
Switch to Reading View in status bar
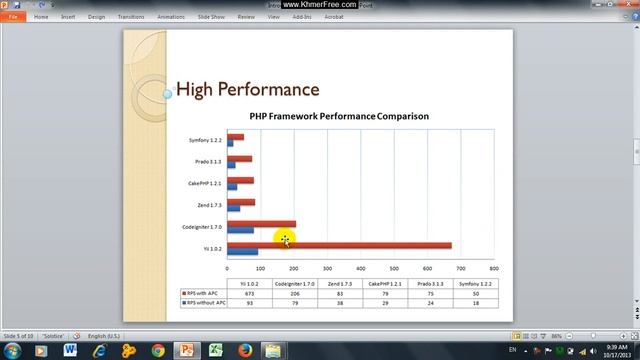pyautogui.click(x=534, y=336)
